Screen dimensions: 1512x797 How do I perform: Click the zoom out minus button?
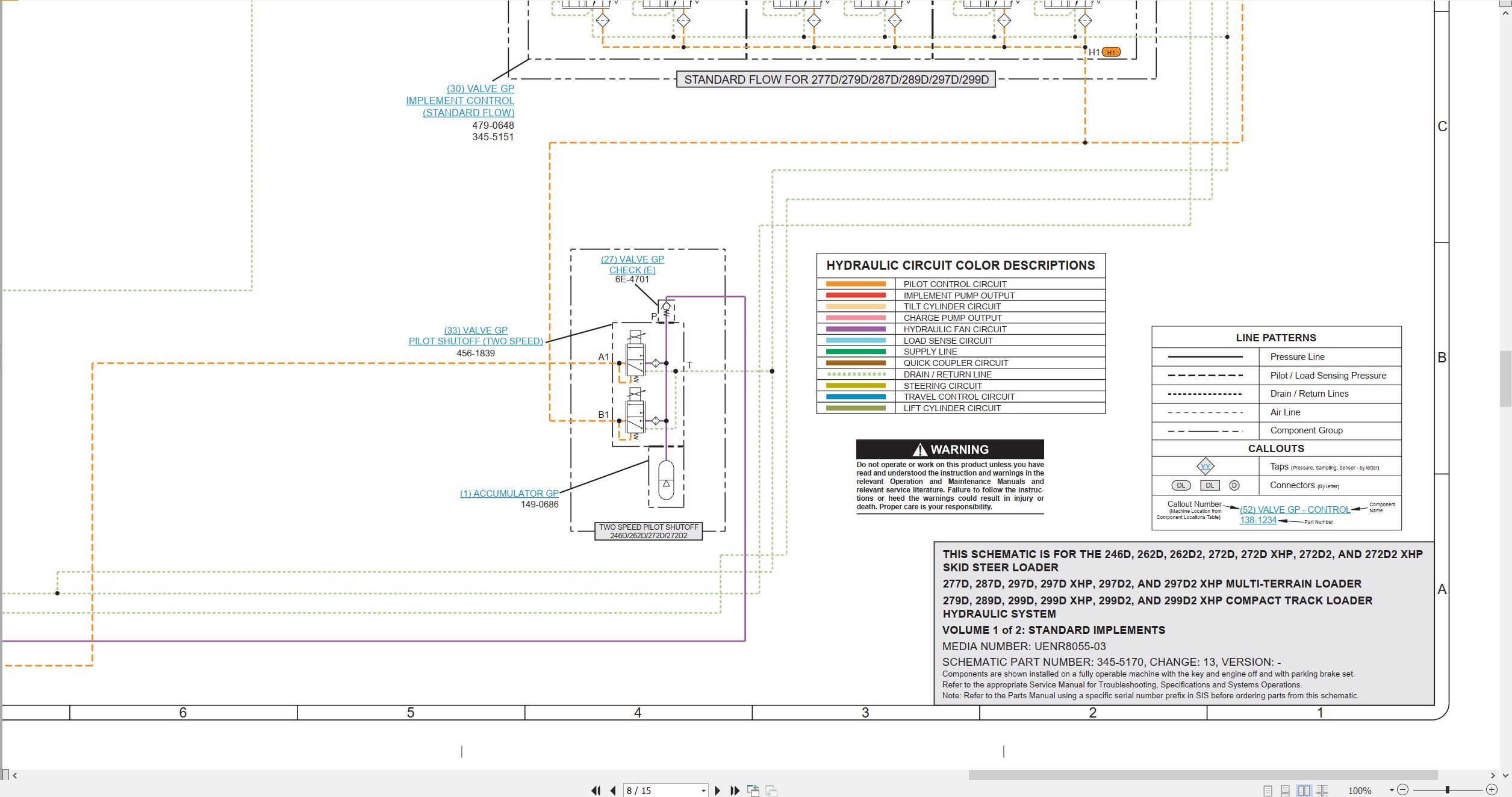[x=1402, y=789]
